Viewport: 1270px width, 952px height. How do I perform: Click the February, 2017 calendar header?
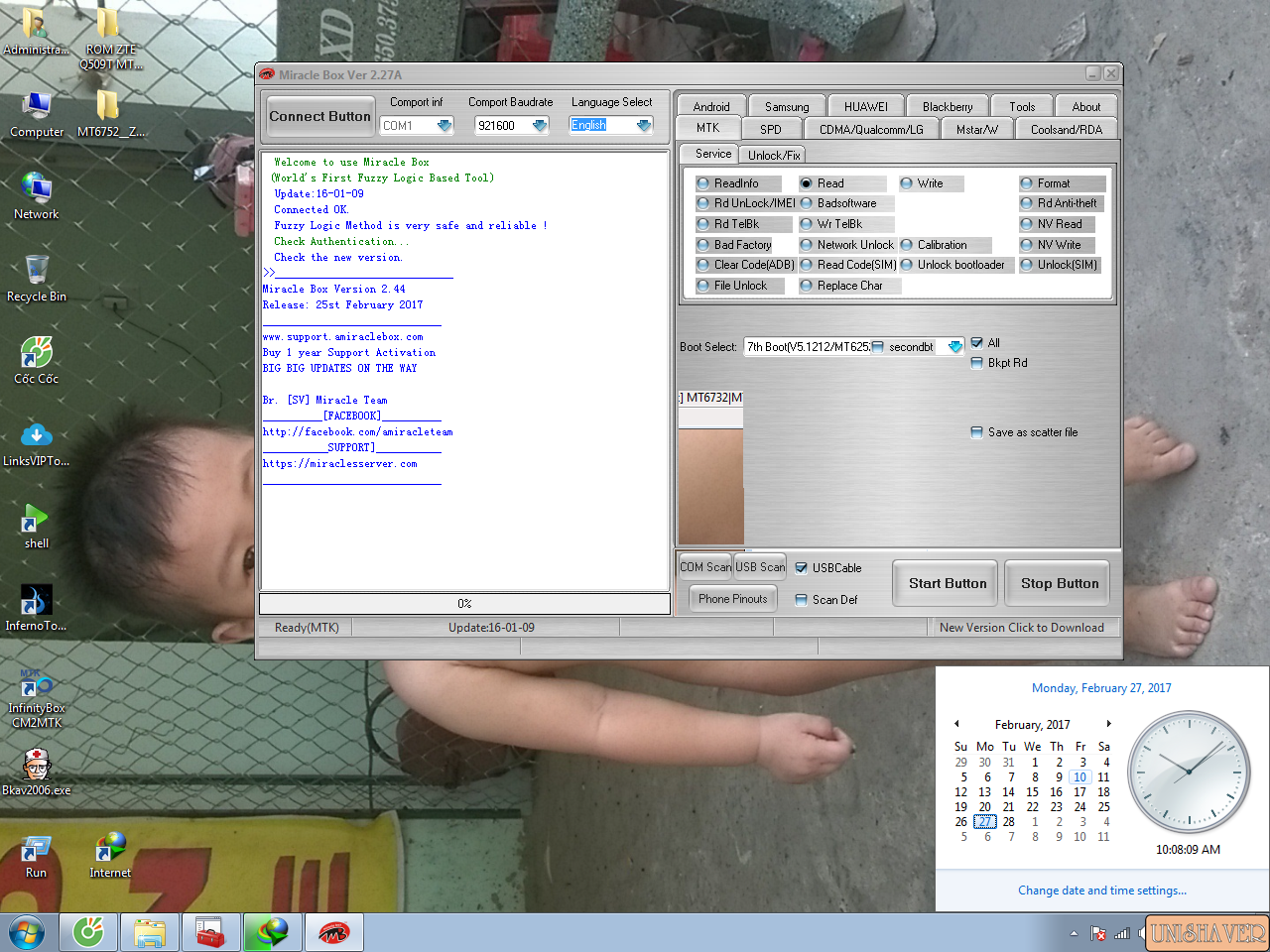click(1032, 724)
